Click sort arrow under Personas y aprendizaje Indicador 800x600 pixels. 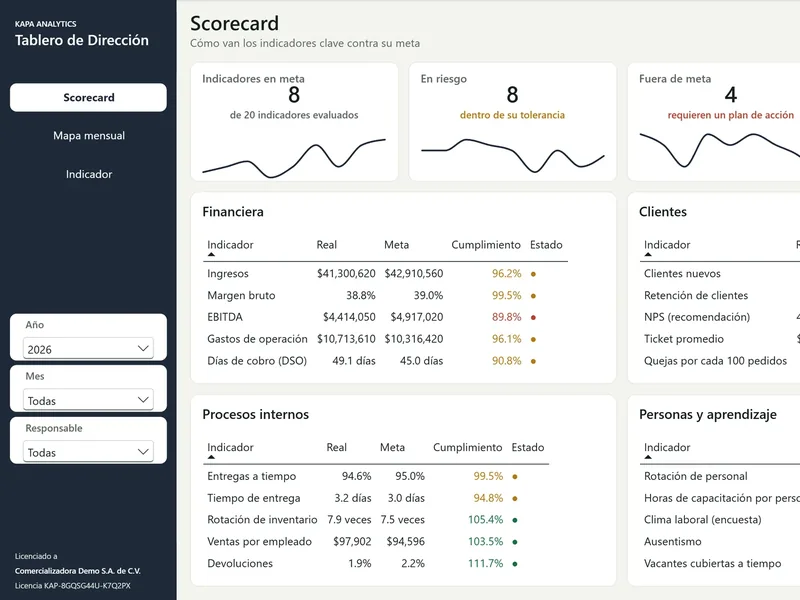pos(648,457)
